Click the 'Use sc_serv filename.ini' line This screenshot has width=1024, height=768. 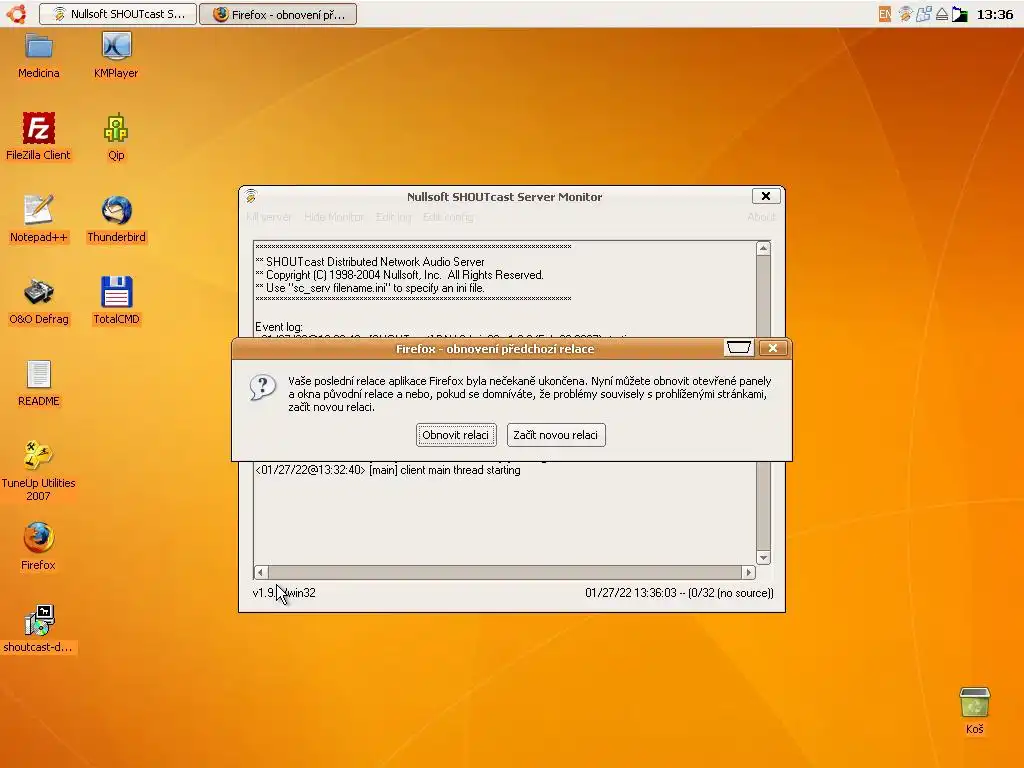click(x=370, y=288)
